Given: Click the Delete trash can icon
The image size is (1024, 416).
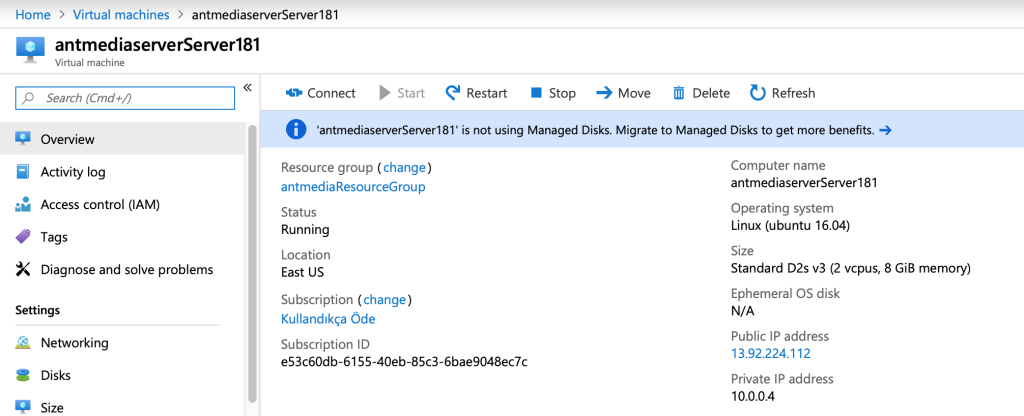Looking at the screenshot, I should [x=679, y=93].
